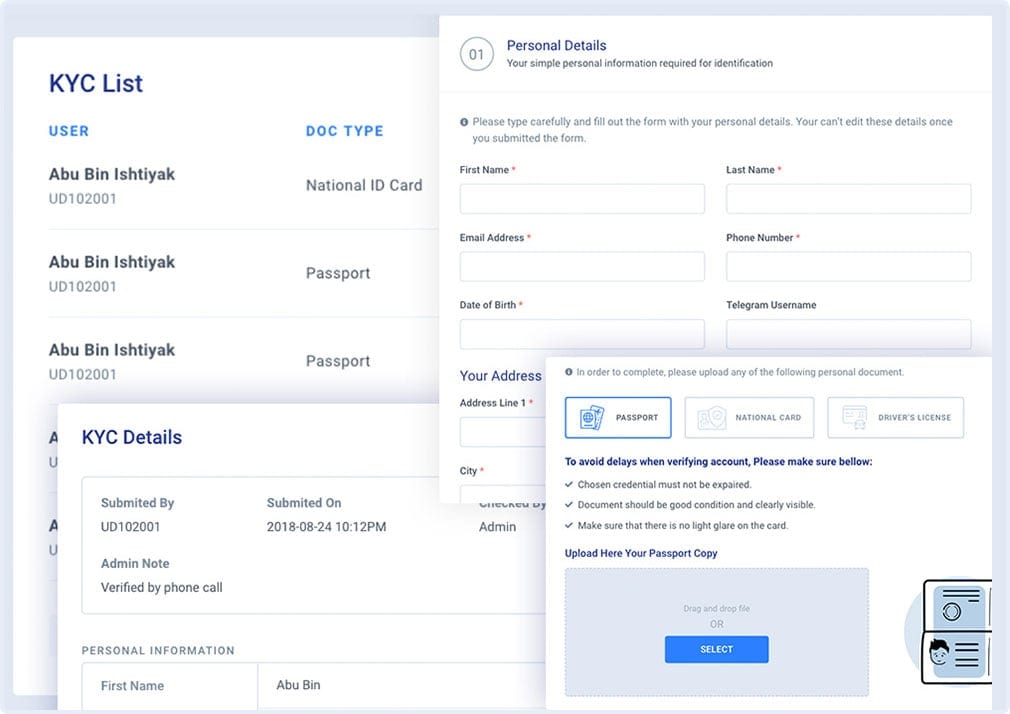The image size is (1010, 714).
Task: Click the driver's license icon
Action: pyautogui.click(x=854, y=417)
